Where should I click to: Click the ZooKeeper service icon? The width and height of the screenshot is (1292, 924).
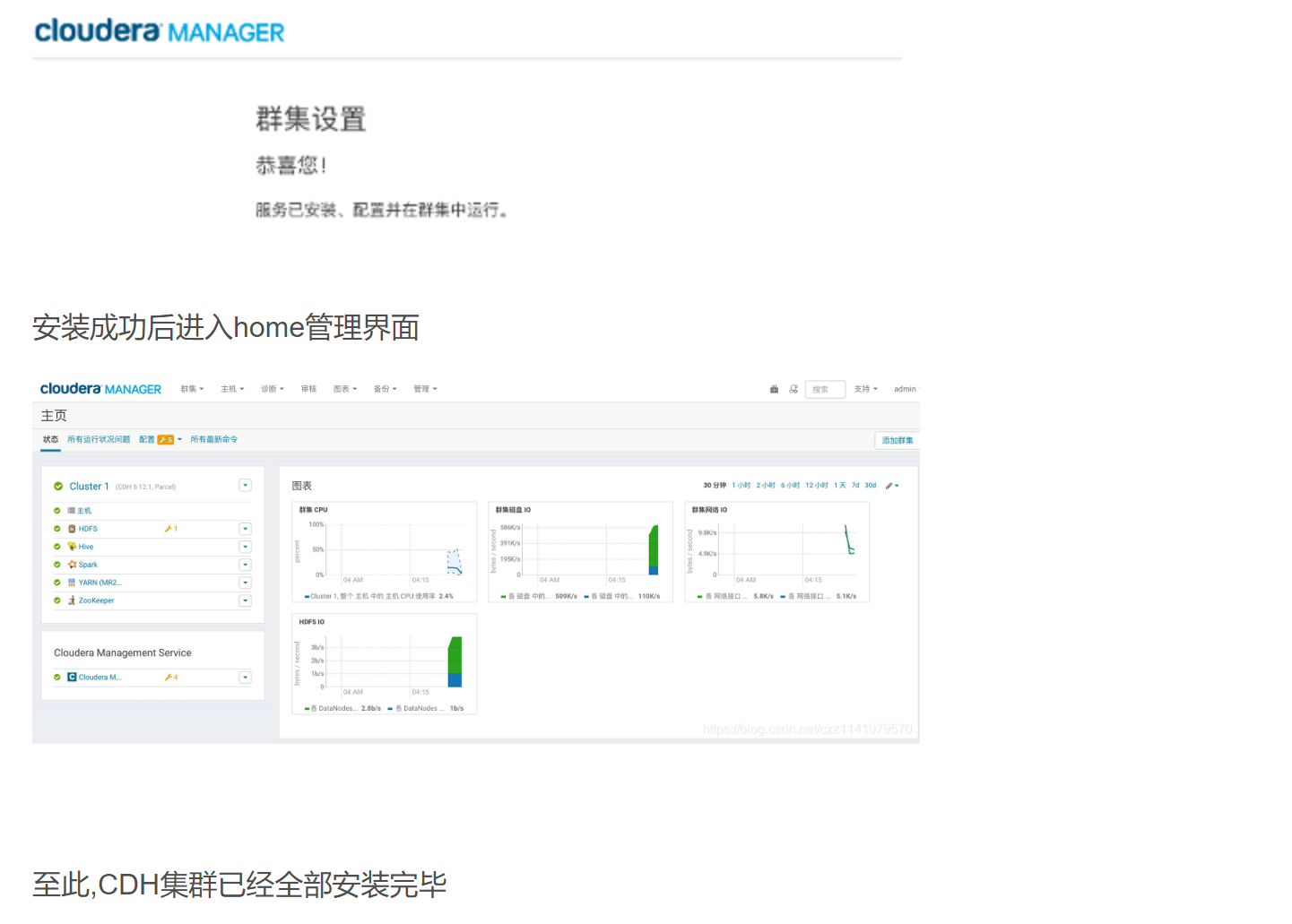(x=72, y=600)
